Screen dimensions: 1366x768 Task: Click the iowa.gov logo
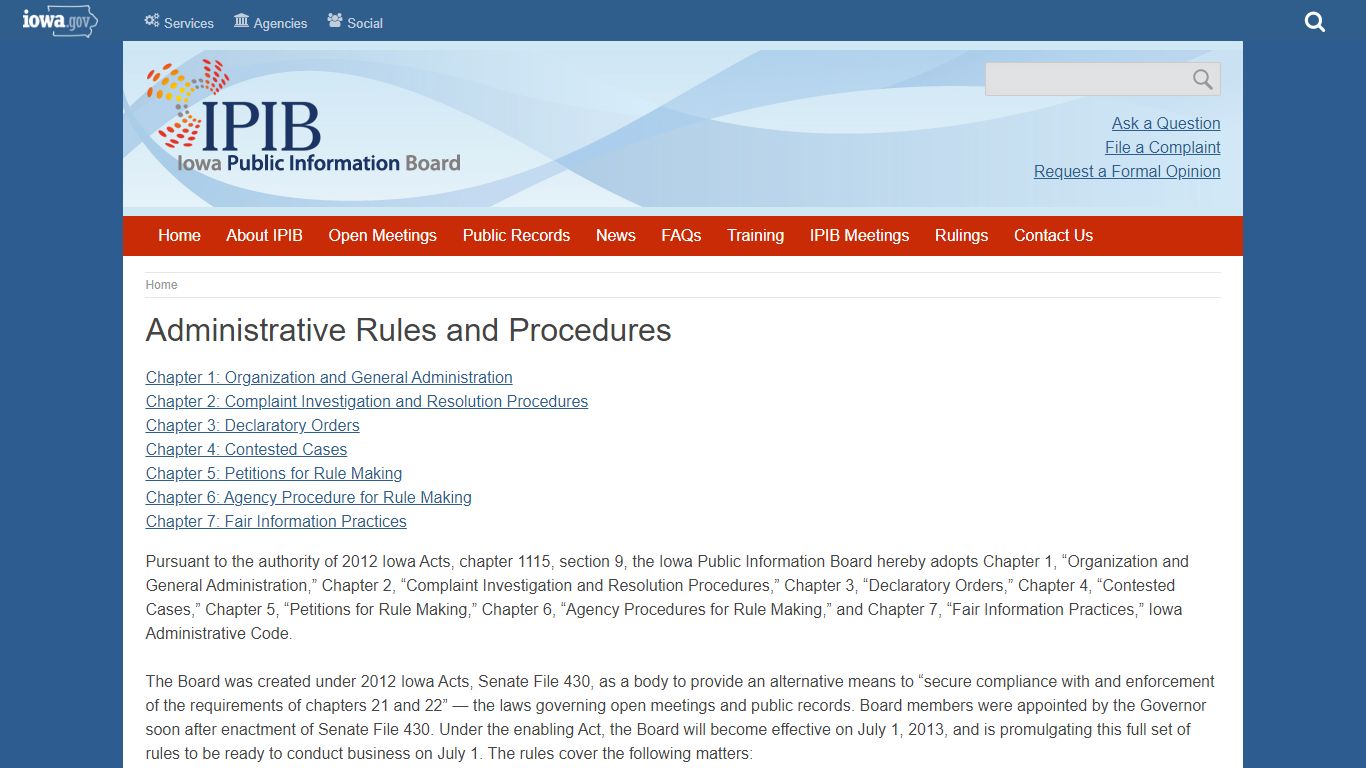click(x=59, y=20)
